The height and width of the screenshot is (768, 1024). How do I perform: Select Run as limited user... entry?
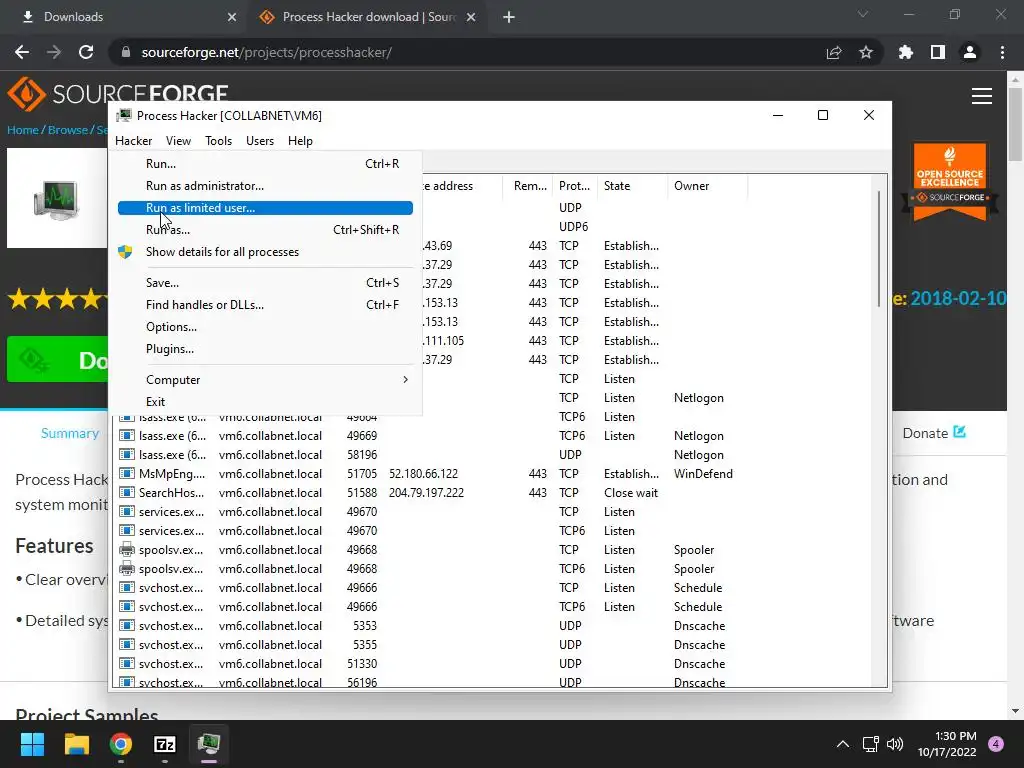pyautogui.click(x=265, y=208)
